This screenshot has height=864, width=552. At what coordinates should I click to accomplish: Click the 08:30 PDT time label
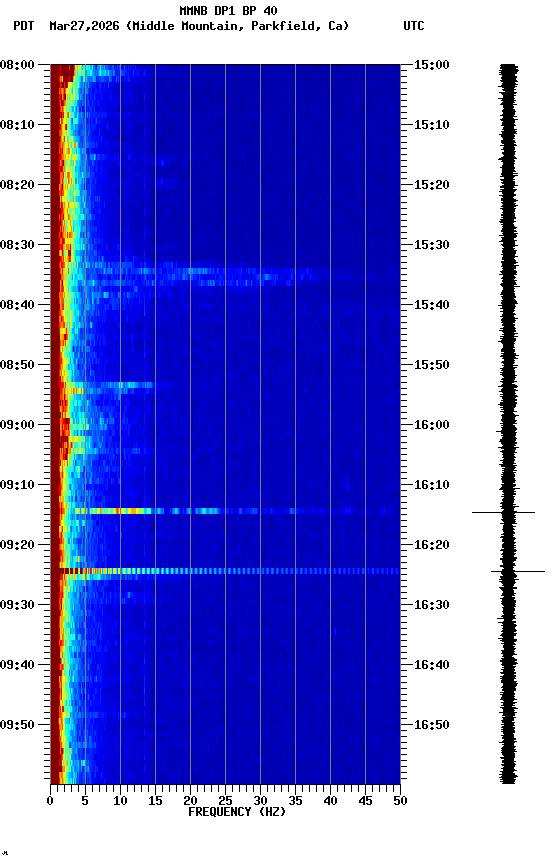coord(17,245)
